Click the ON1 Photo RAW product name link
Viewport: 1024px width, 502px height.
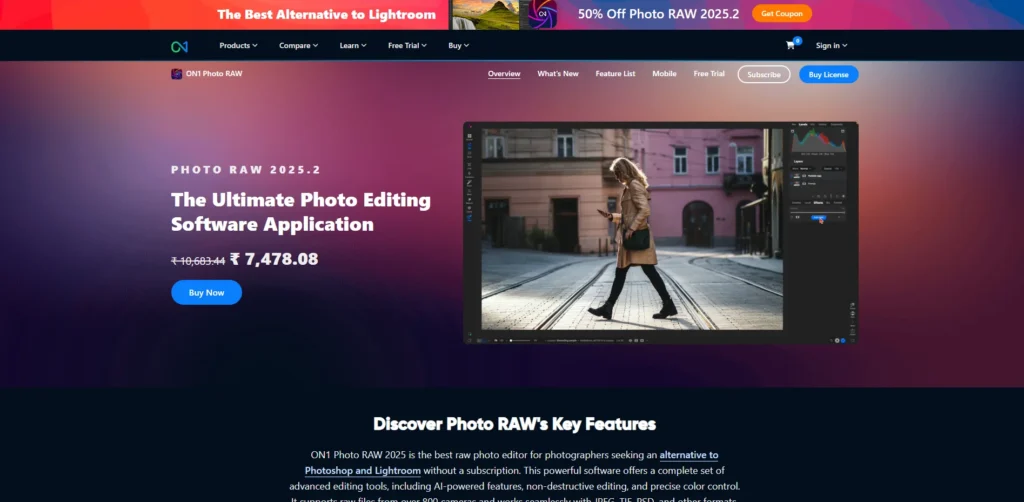[x=214, y=74]
